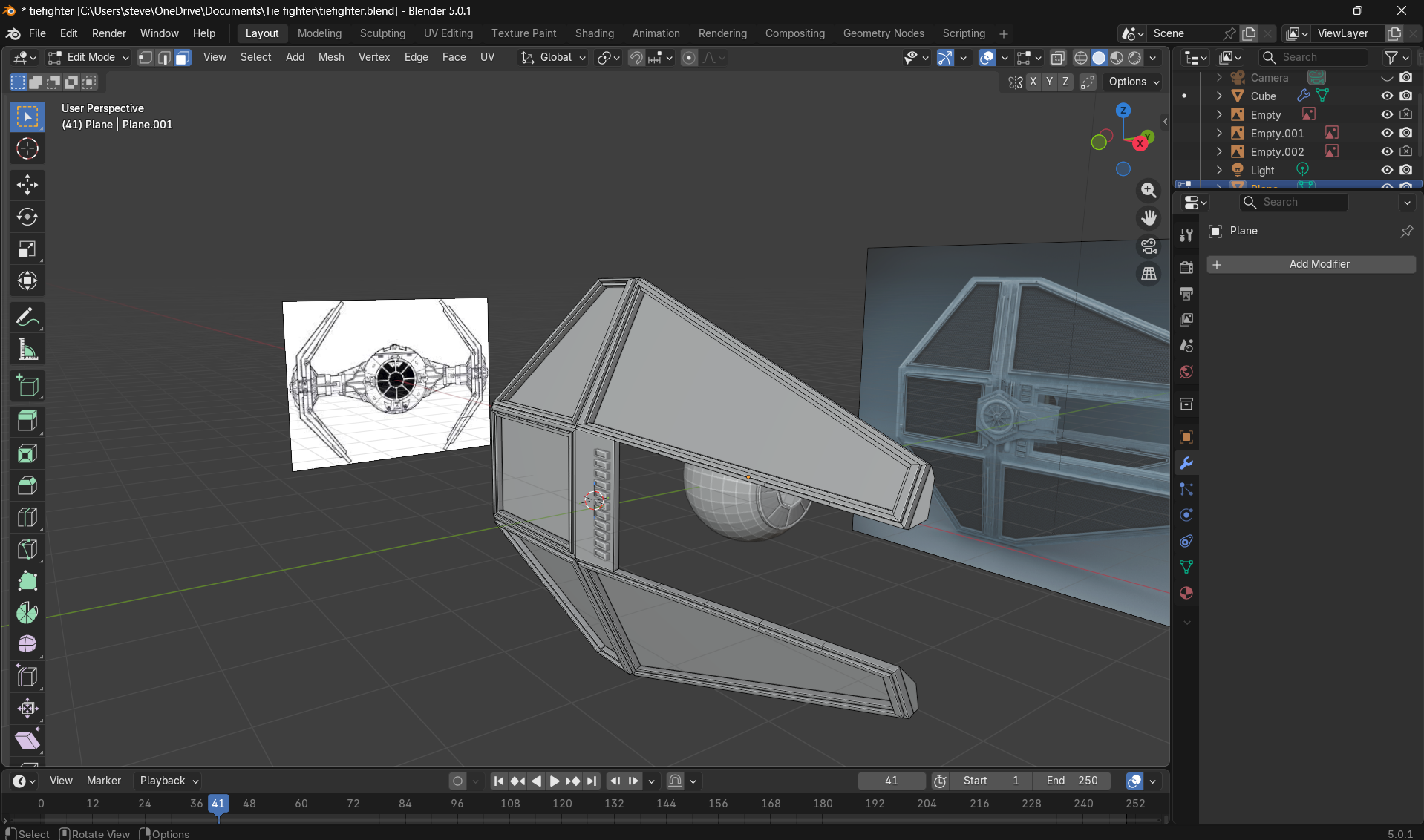Toggle X axis mirror

[1033, 82]
